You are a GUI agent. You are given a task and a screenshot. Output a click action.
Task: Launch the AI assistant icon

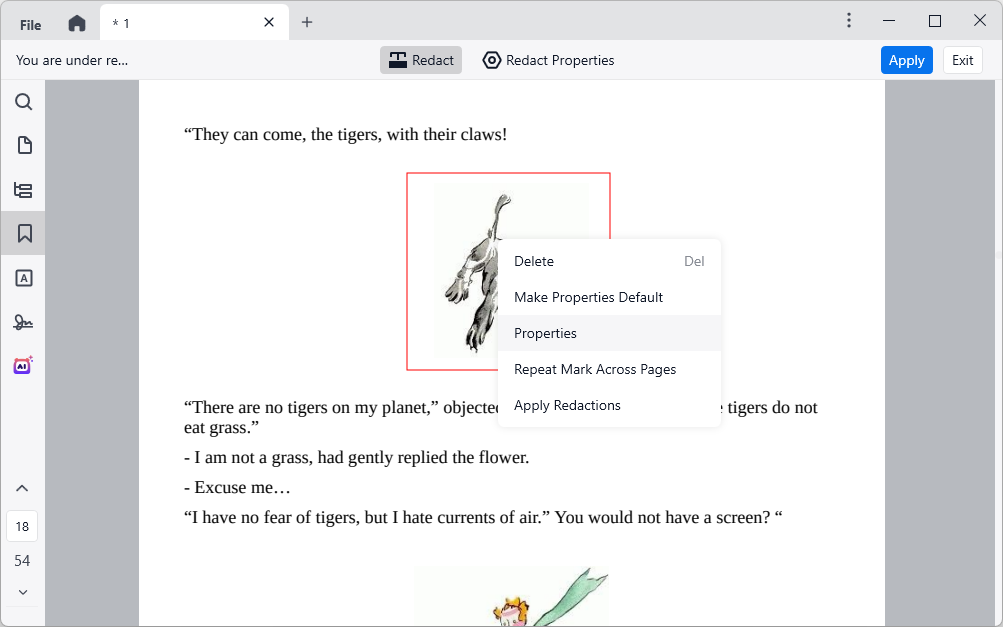(23, 366)
